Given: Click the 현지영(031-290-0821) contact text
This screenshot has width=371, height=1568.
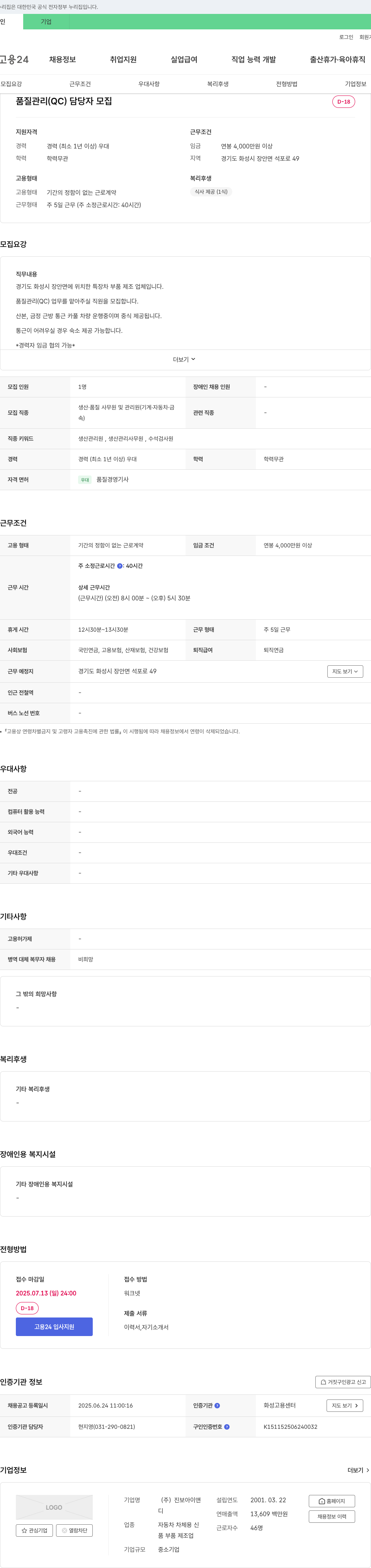Looking at the screenshot, I should tap(106, 1427).
